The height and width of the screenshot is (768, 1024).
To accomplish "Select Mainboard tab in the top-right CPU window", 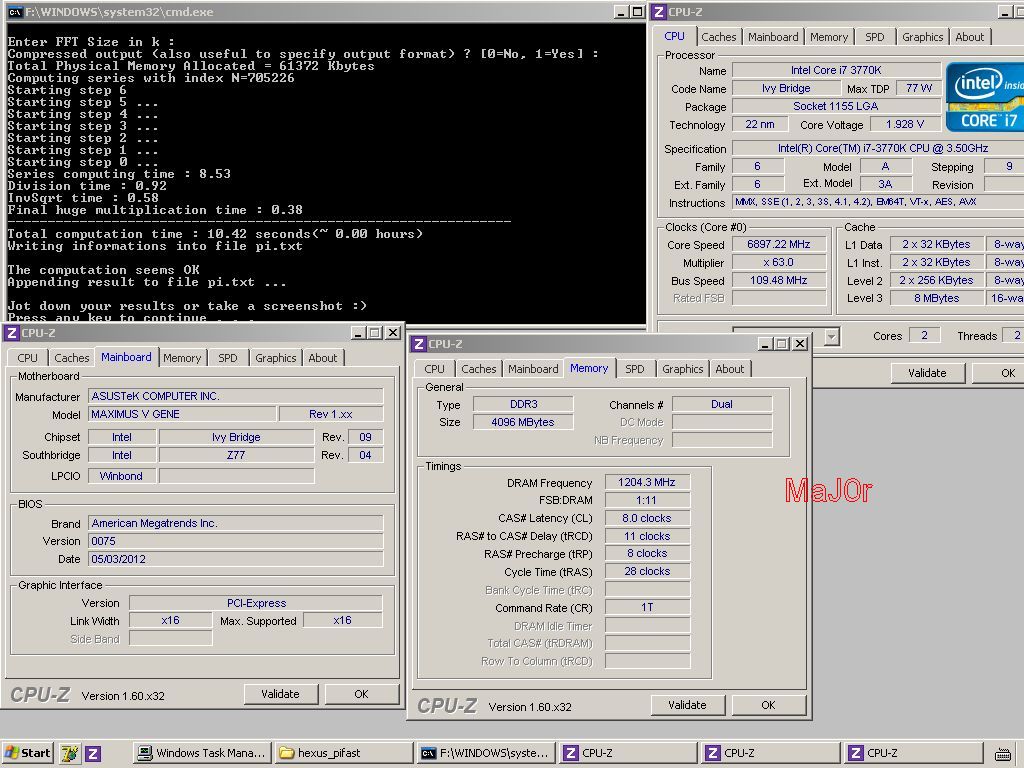I will (773, 37).
